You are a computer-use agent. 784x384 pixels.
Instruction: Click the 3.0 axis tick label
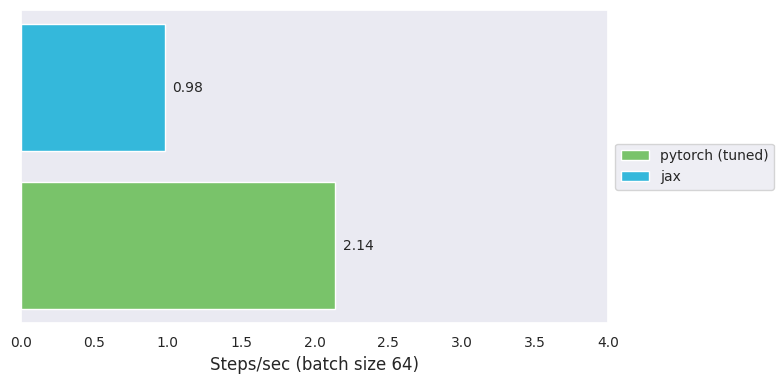coord(461,342)
